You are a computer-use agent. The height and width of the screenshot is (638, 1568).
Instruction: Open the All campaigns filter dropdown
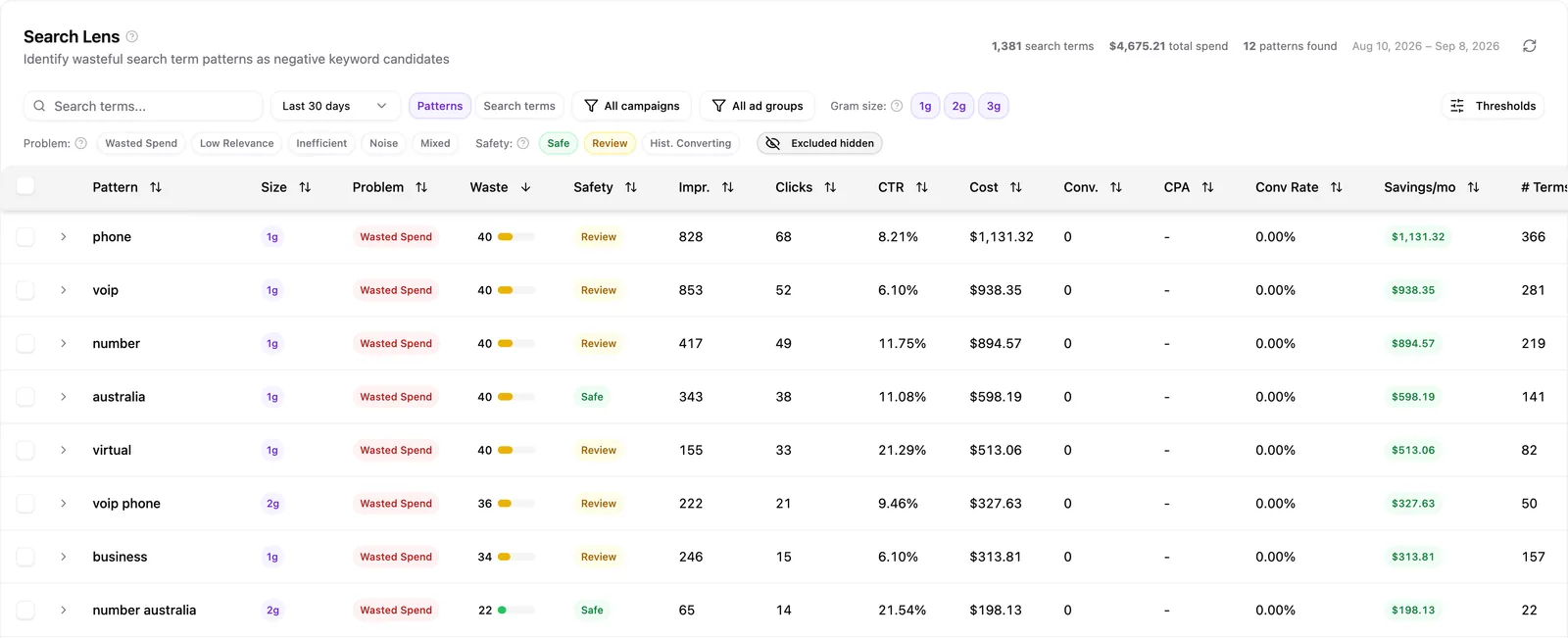click(x=632, y=106)
